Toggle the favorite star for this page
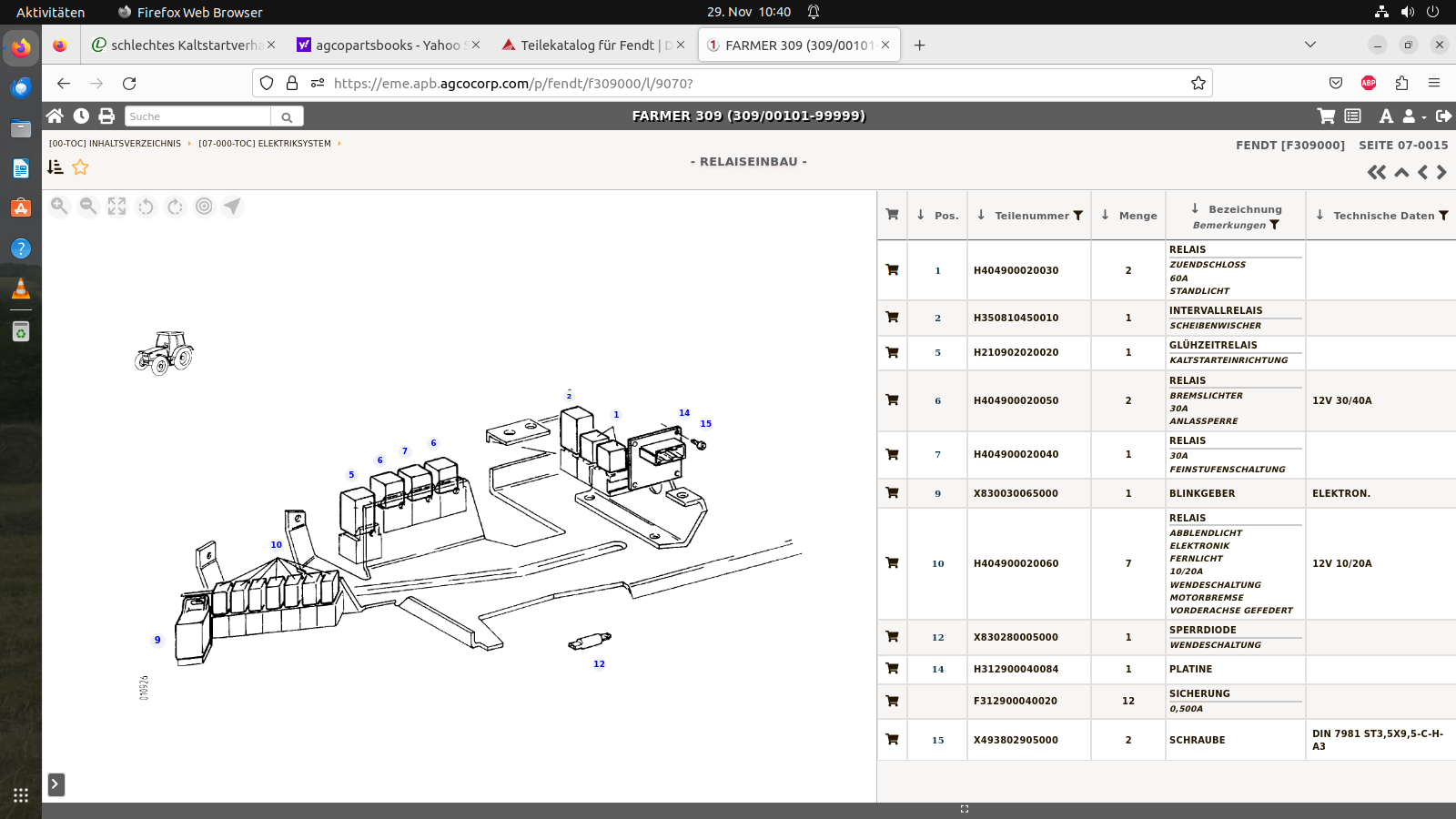Viewport: 1456px width, 819px height. pos(80,167)
